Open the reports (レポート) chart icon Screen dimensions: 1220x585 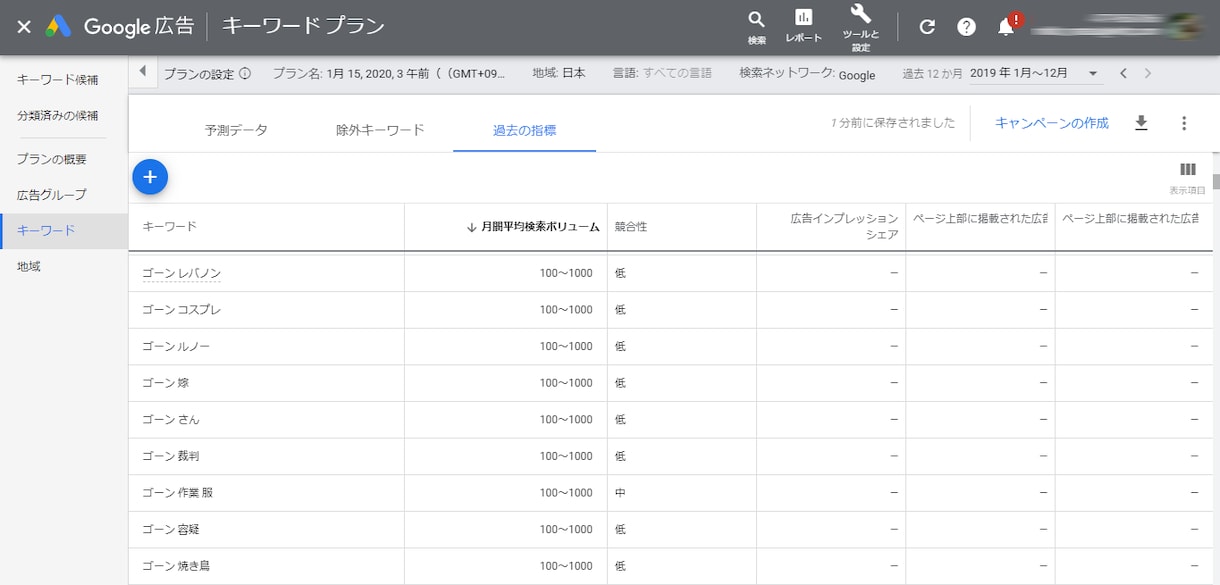coord(803,17)
